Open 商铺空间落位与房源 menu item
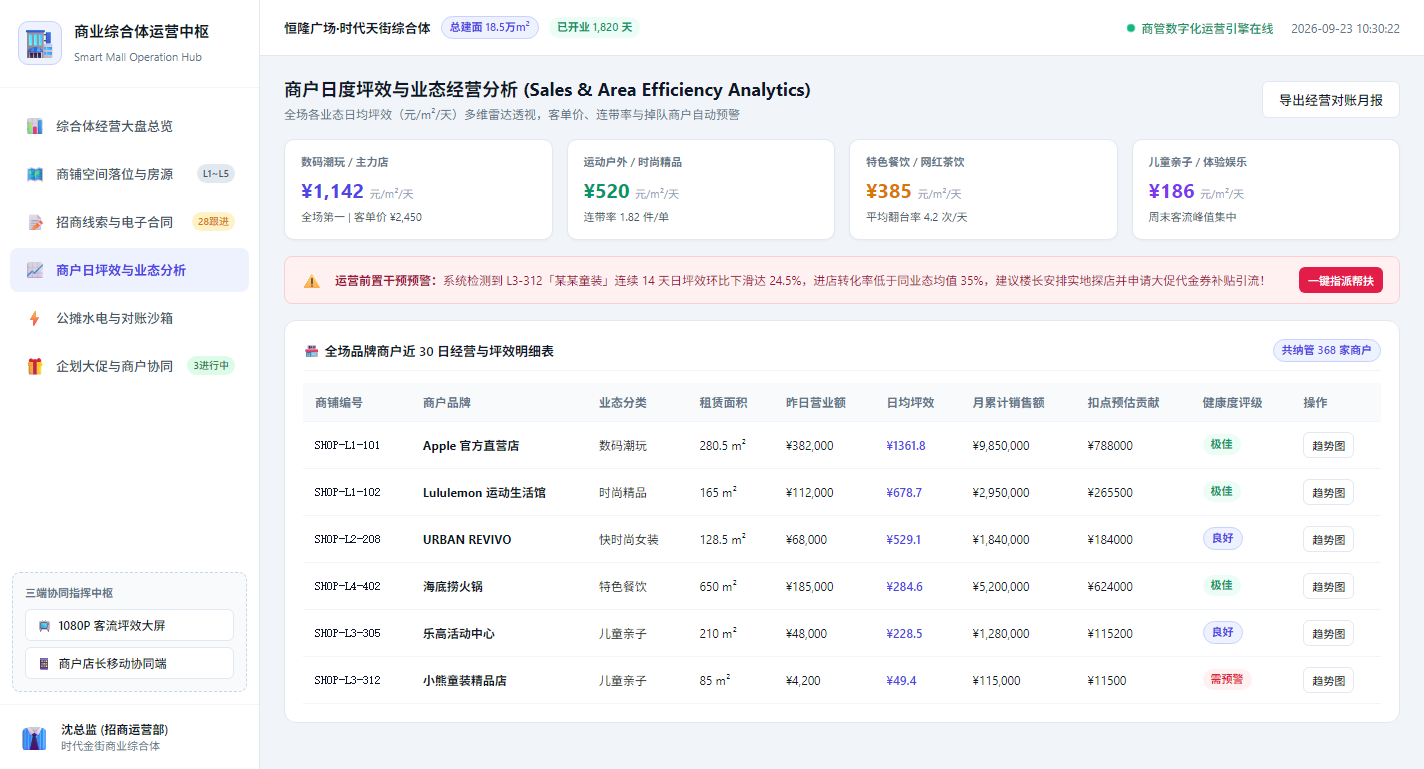 (x=129, y=174)
